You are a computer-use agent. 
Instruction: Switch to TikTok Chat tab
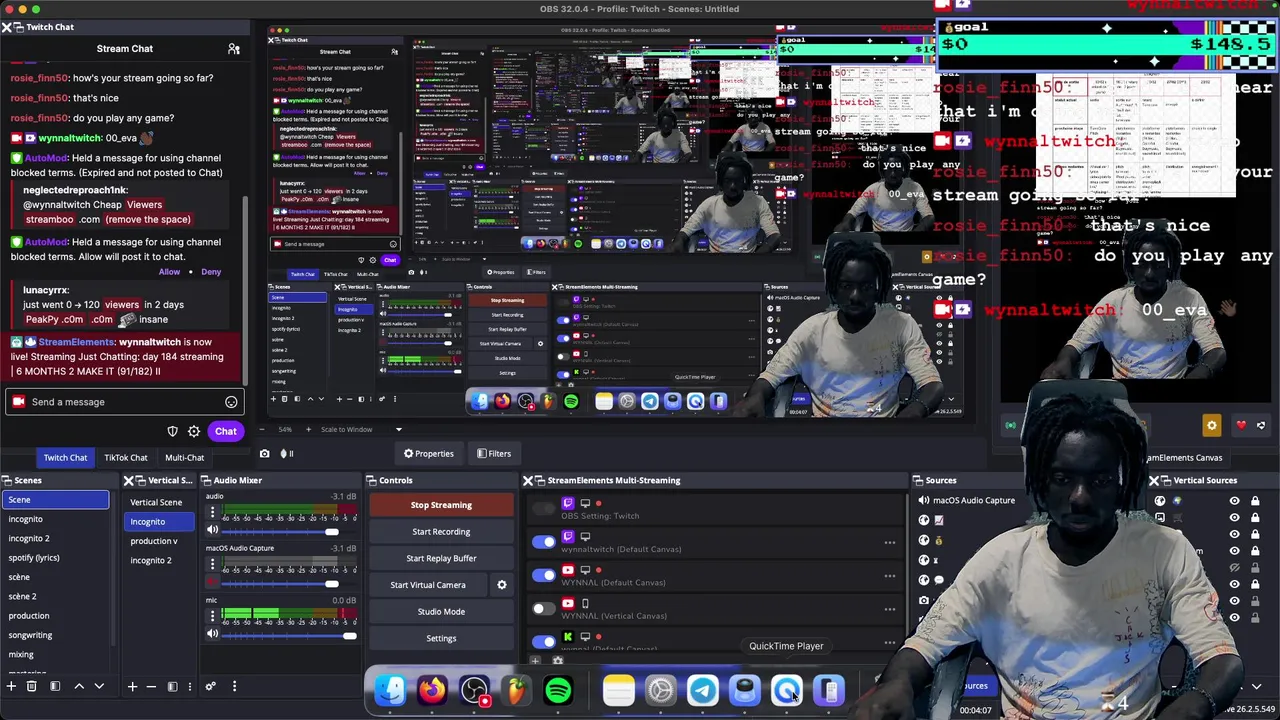(126, 457)
